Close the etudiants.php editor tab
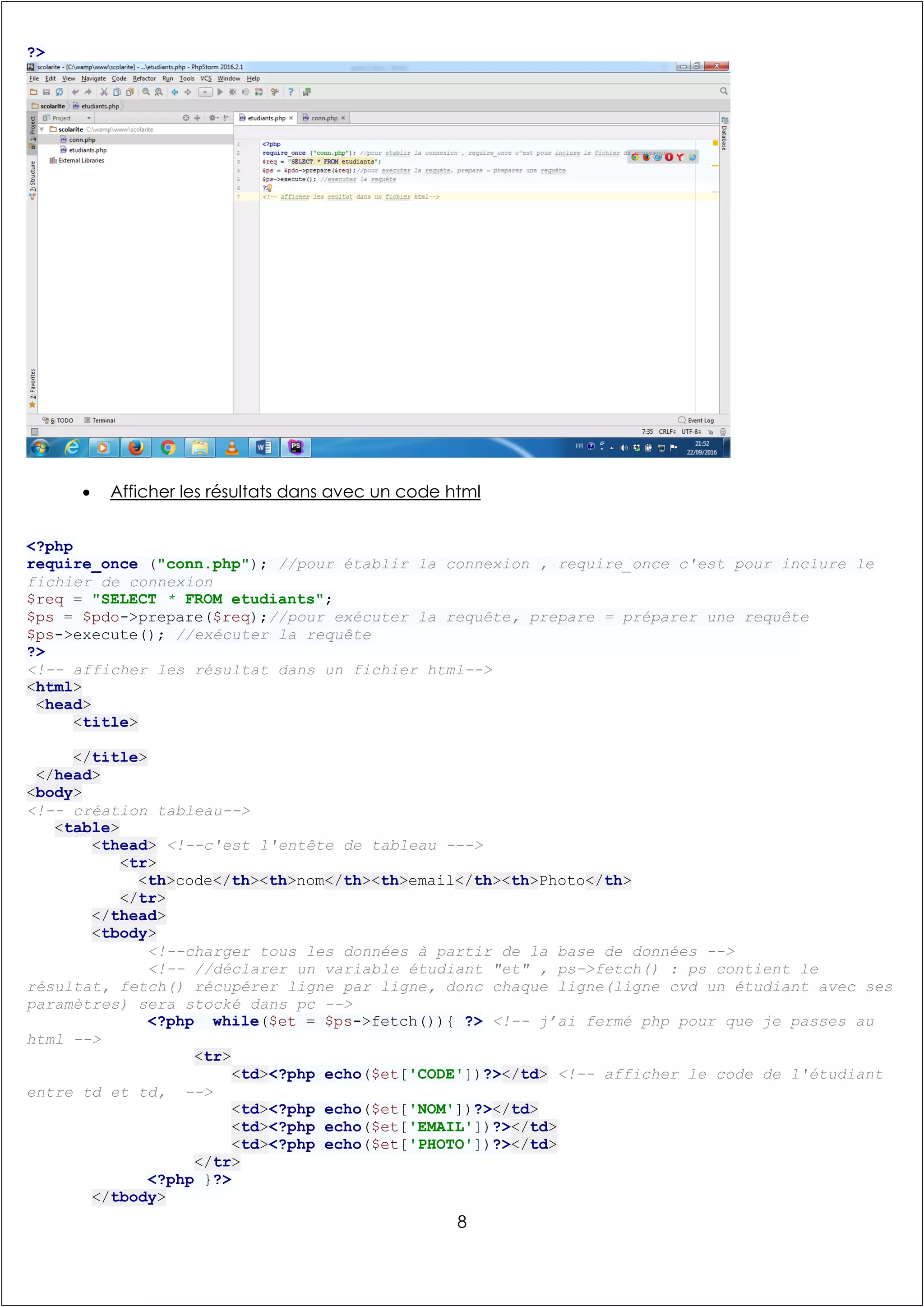This screenshot has width=924, height=1307. 291,118
